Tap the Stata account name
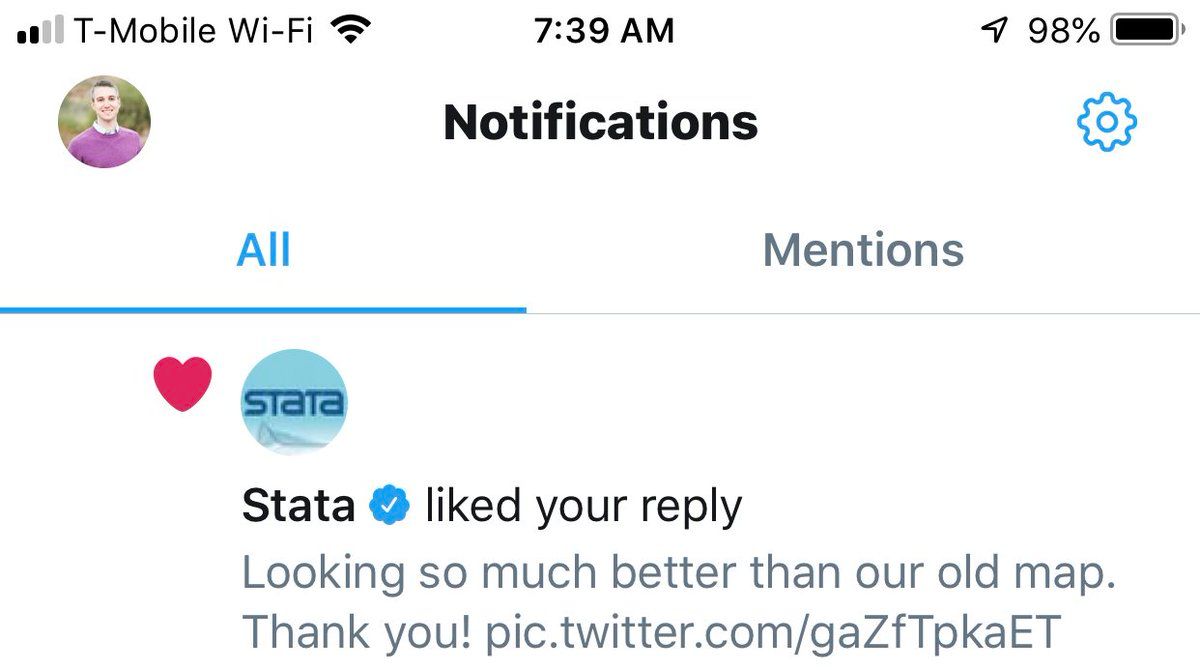The width and height of the screenshot is (1200, 670). coord(298,506)
